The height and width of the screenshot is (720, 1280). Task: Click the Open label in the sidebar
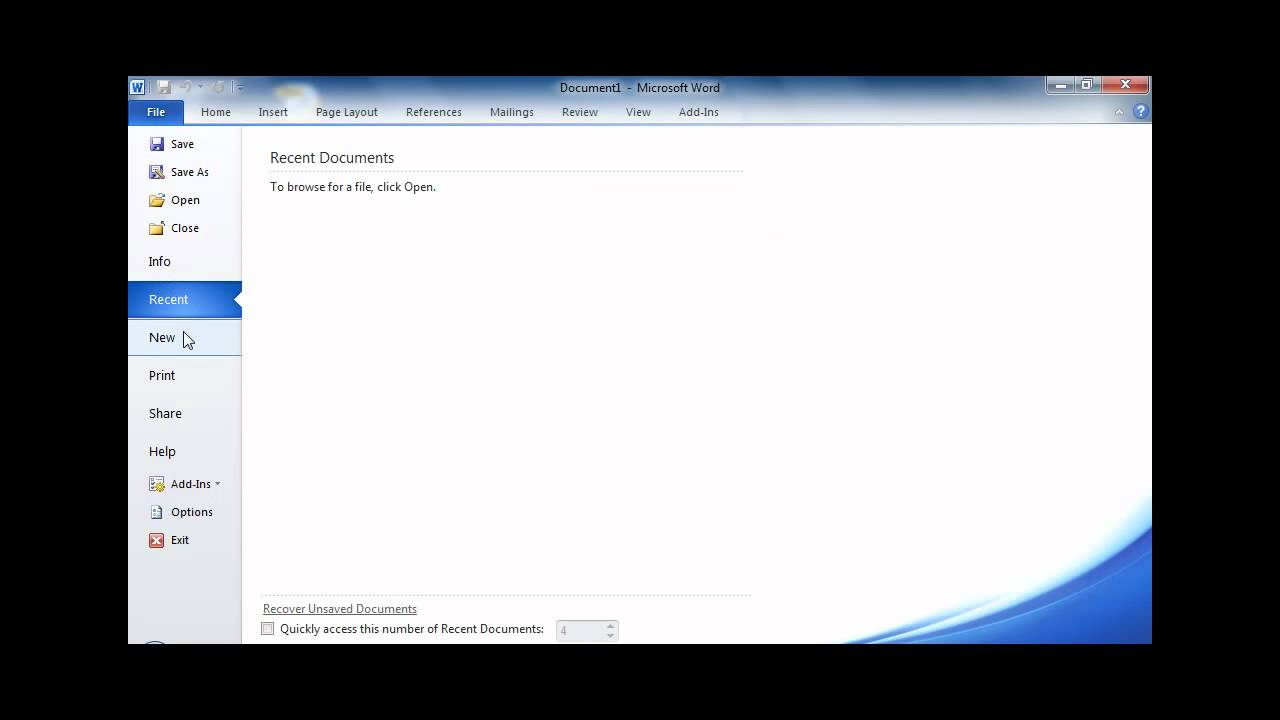(185, 200)
